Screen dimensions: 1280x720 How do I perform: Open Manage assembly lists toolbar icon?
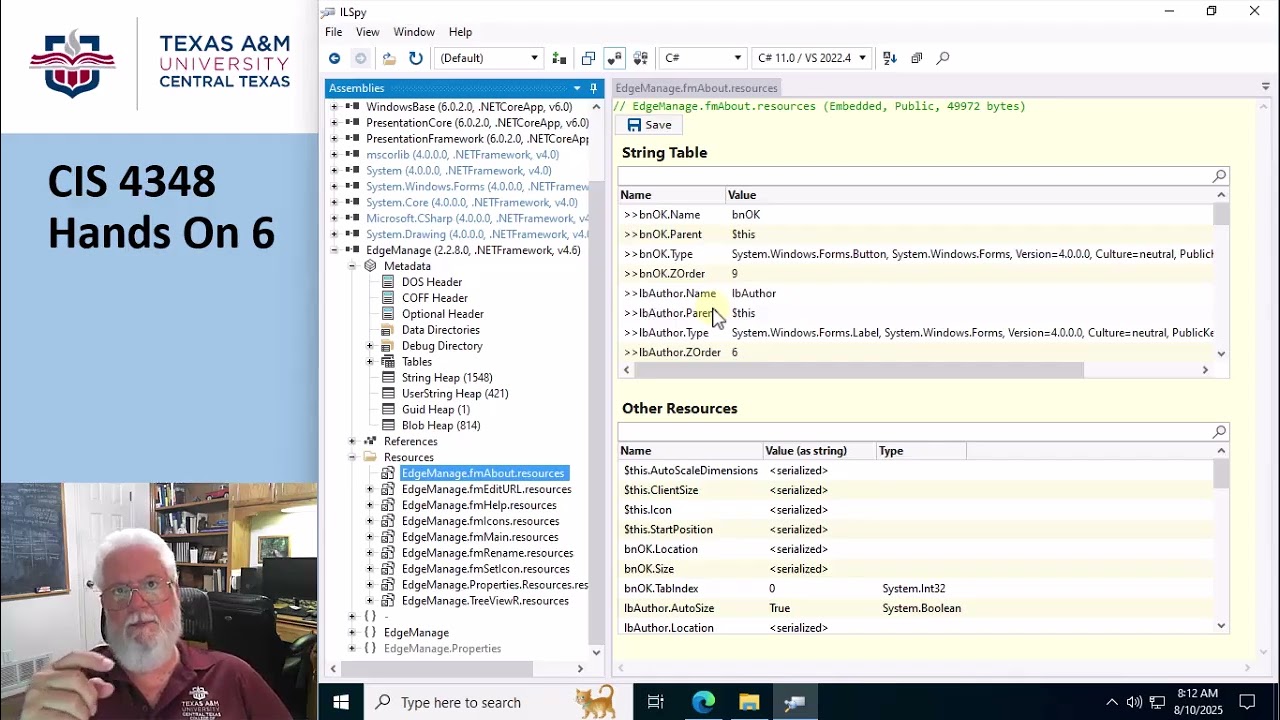559,58
